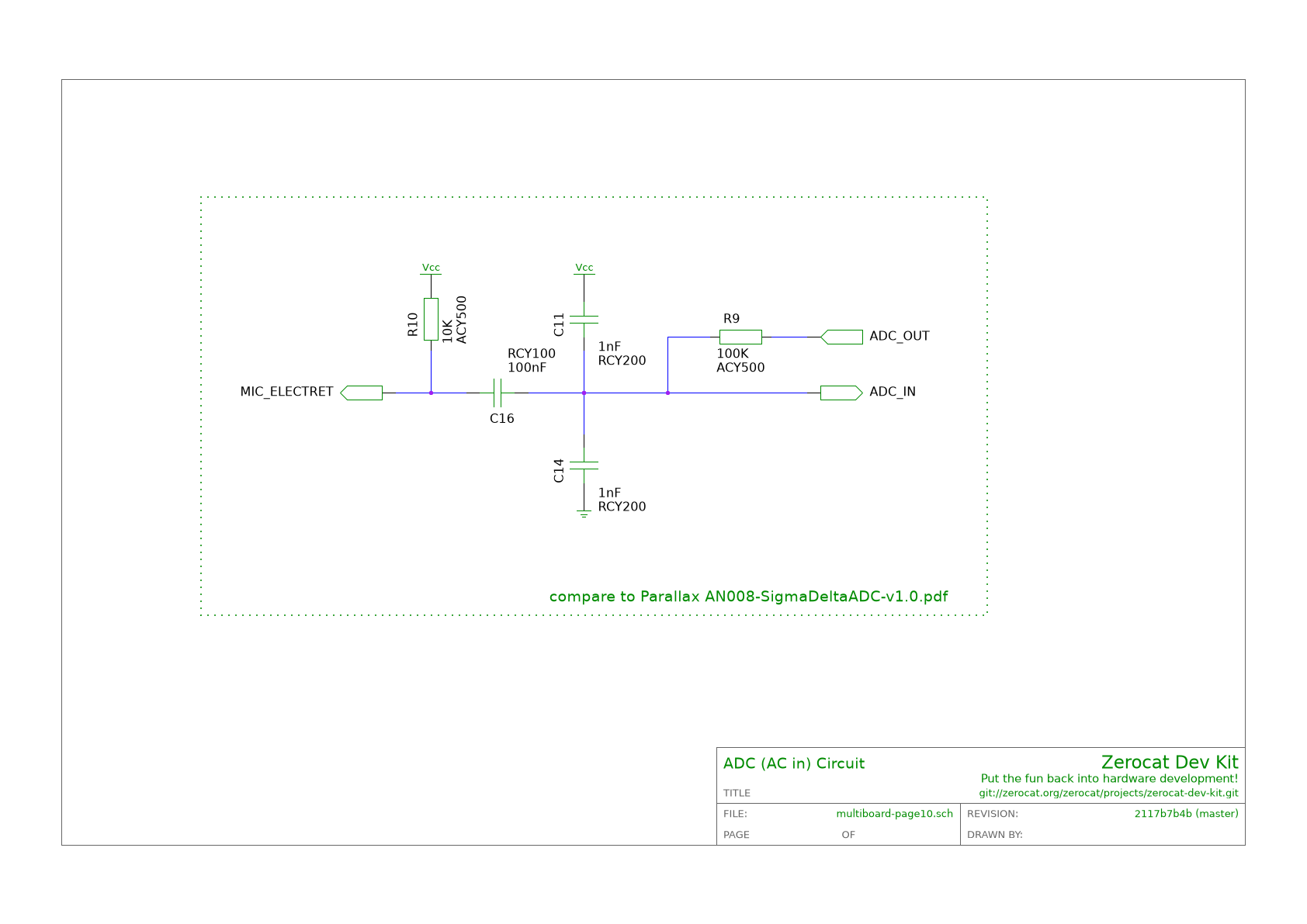This screenshot has height=924, width=1307.
Task: Select the ADC_IN label text
Action: pyautogui.click(x=893, y=392)
